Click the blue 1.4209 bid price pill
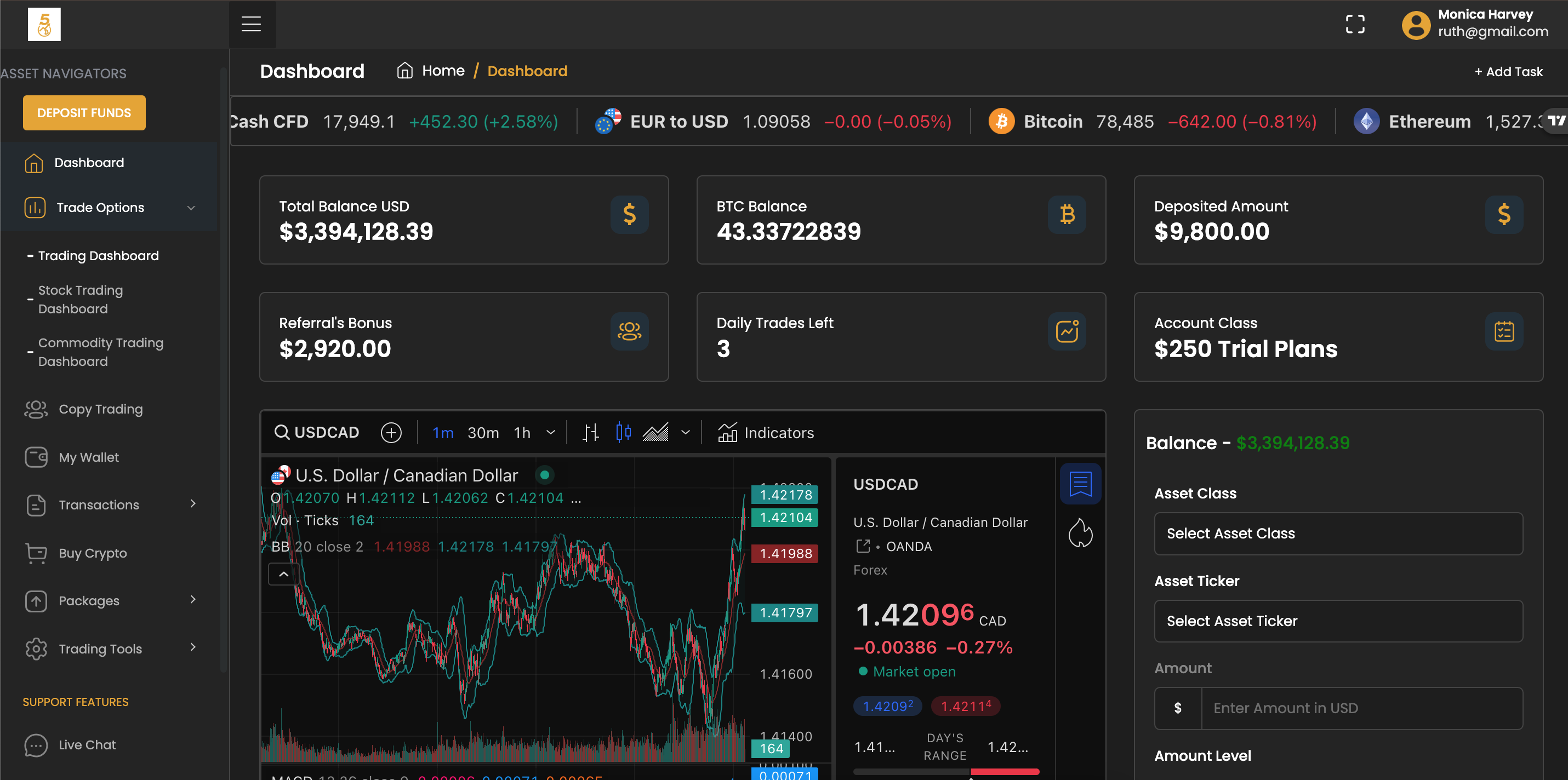 point(887,706)
